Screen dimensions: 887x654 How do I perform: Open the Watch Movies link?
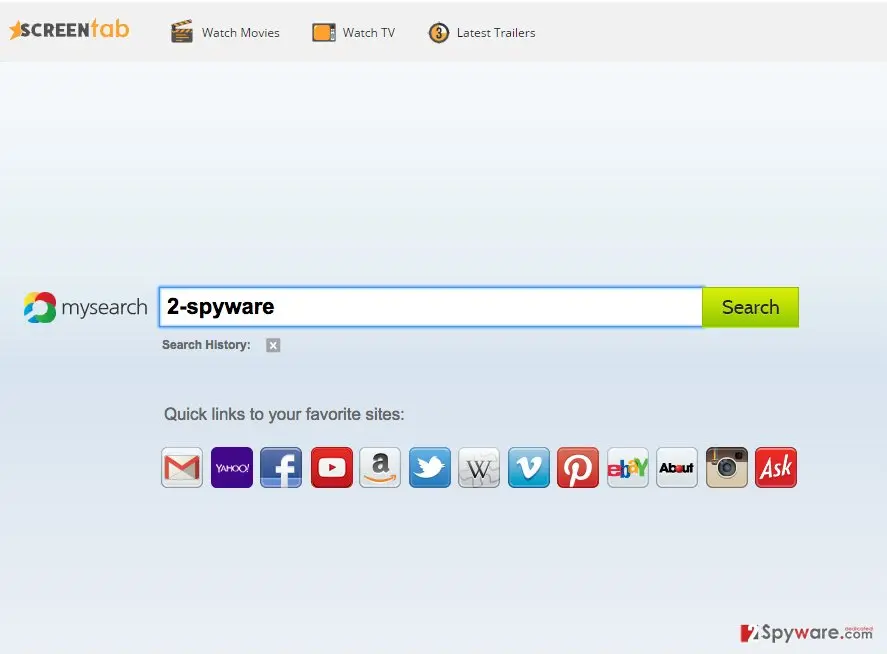coord(240,33)
